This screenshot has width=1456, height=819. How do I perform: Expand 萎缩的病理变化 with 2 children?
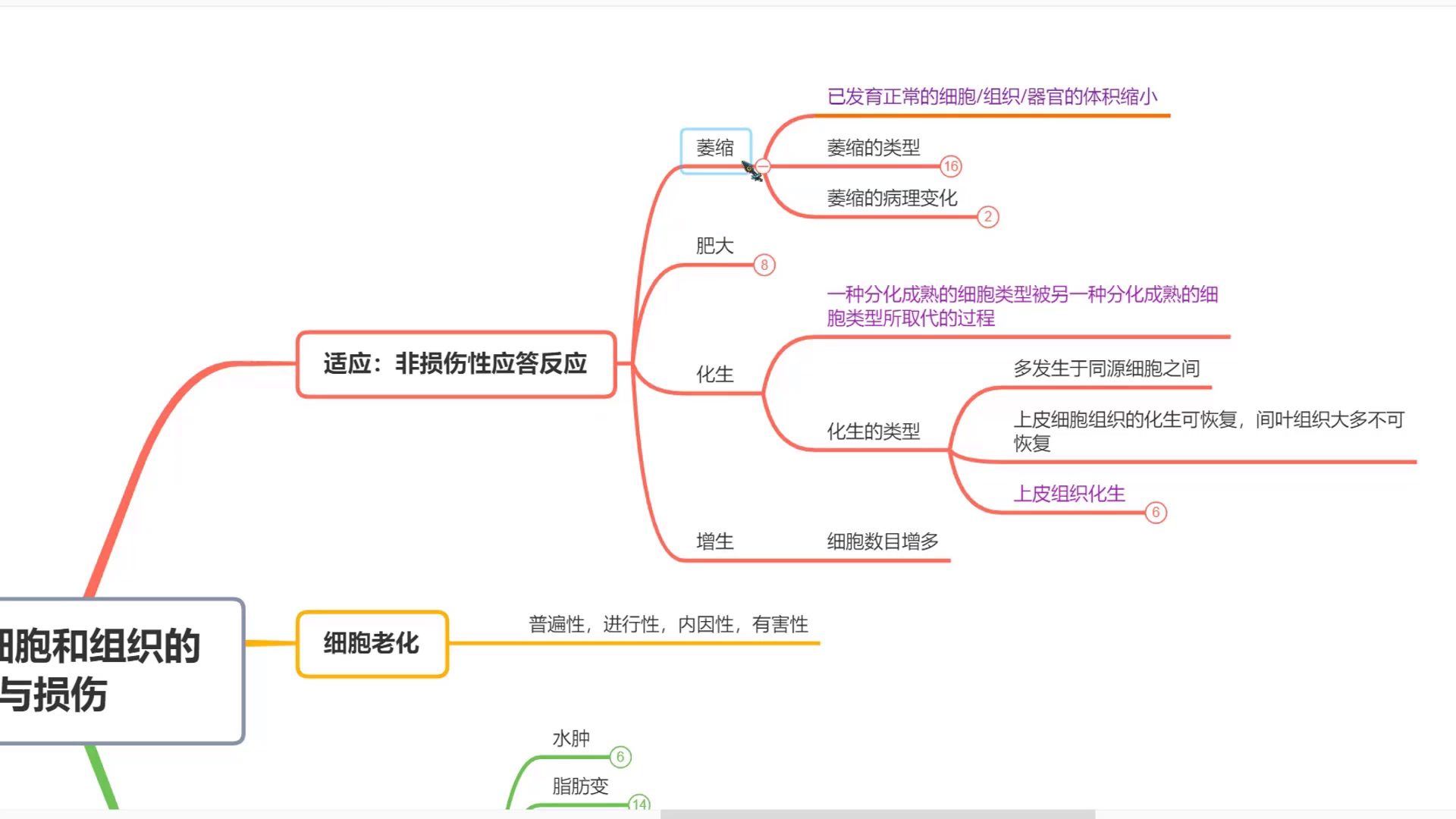[987, 217]
